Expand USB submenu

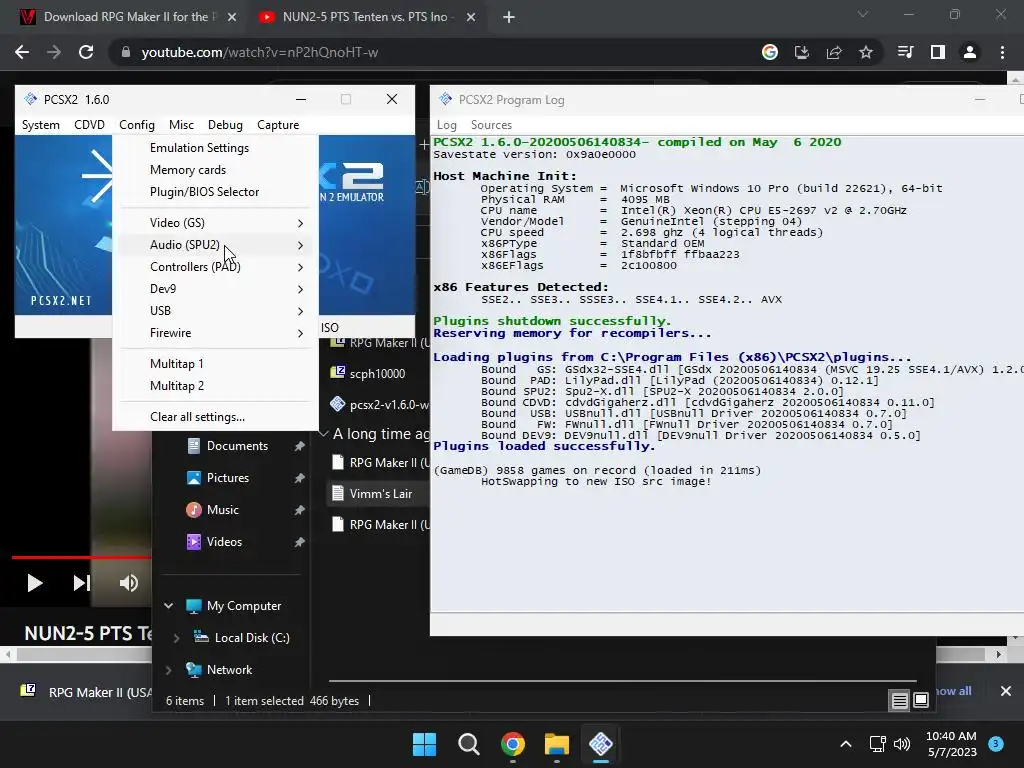coord(216,311)
